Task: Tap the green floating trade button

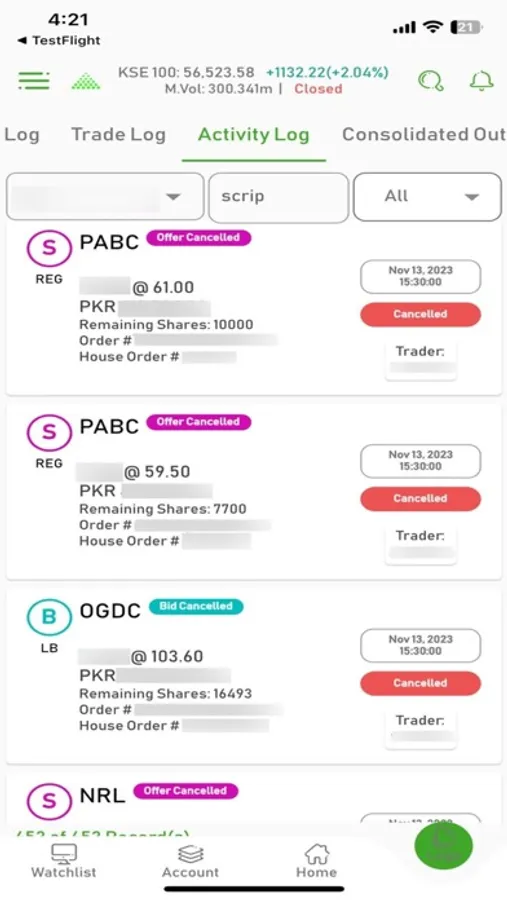Action: [443, 845]
